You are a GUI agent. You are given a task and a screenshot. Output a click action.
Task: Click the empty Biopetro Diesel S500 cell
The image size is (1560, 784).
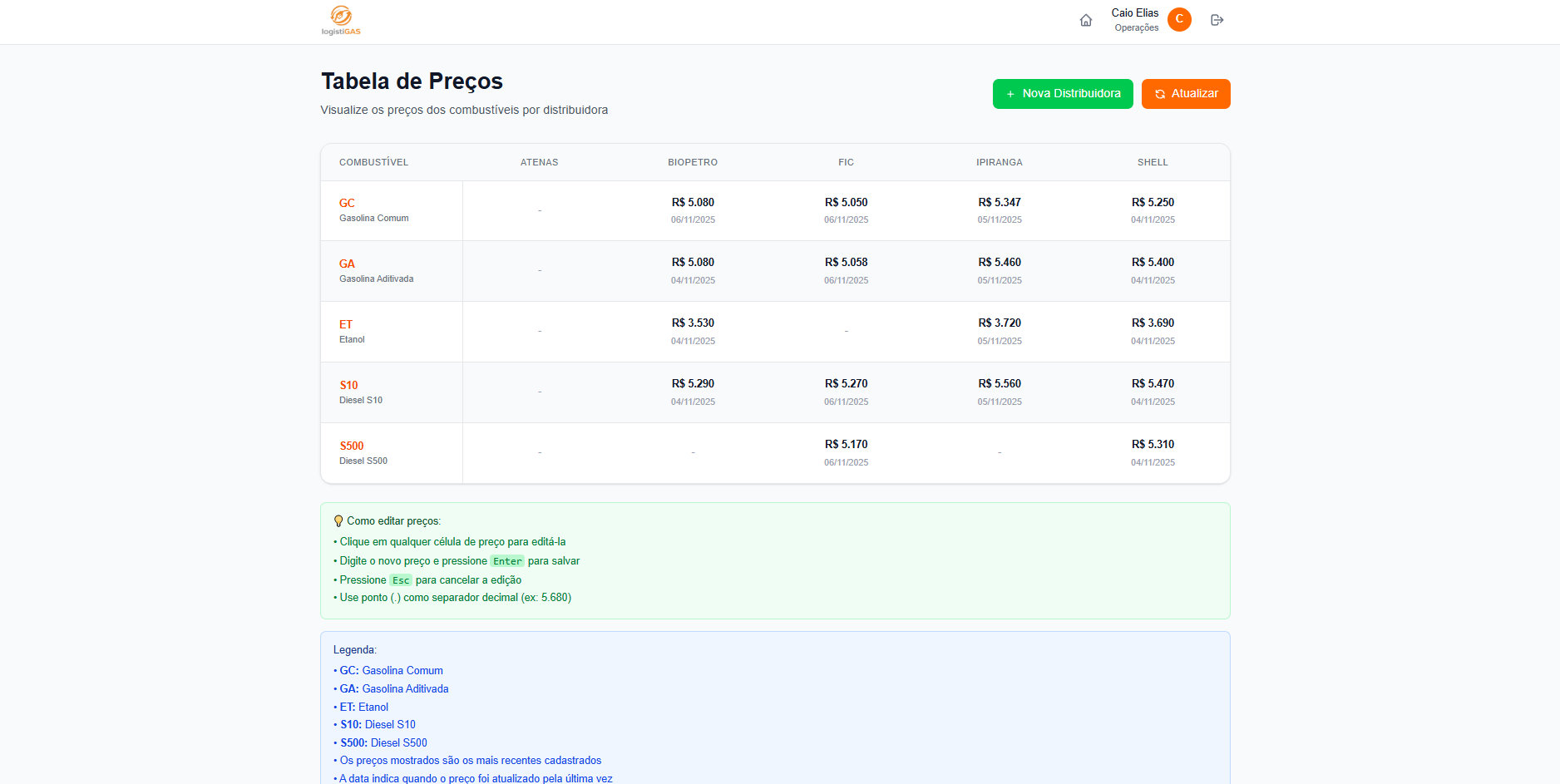click(693, 453)
